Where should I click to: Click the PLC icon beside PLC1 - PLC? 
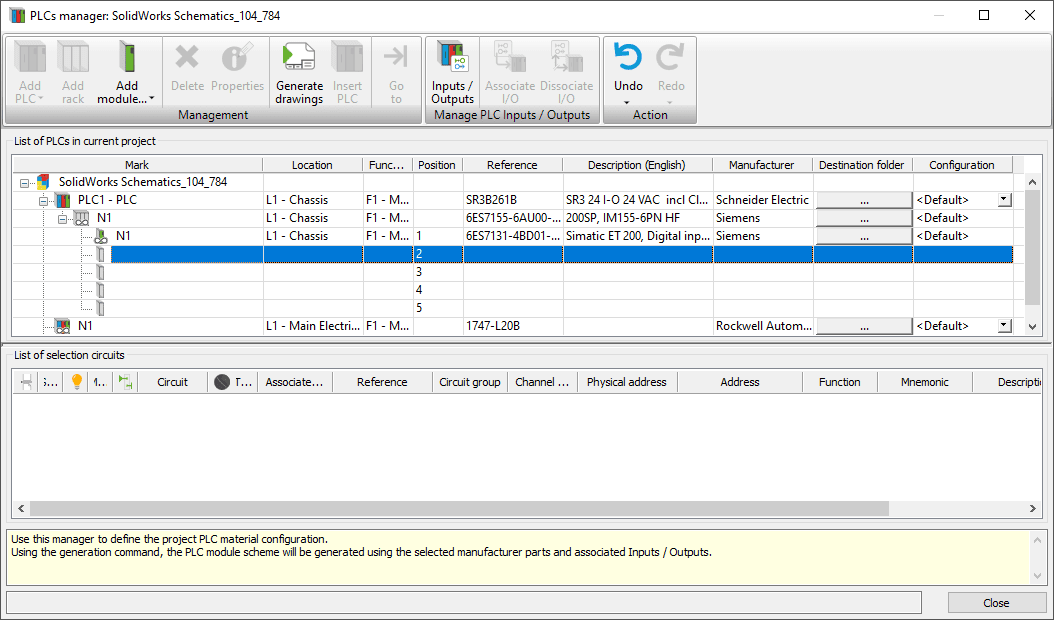[63, 200]
